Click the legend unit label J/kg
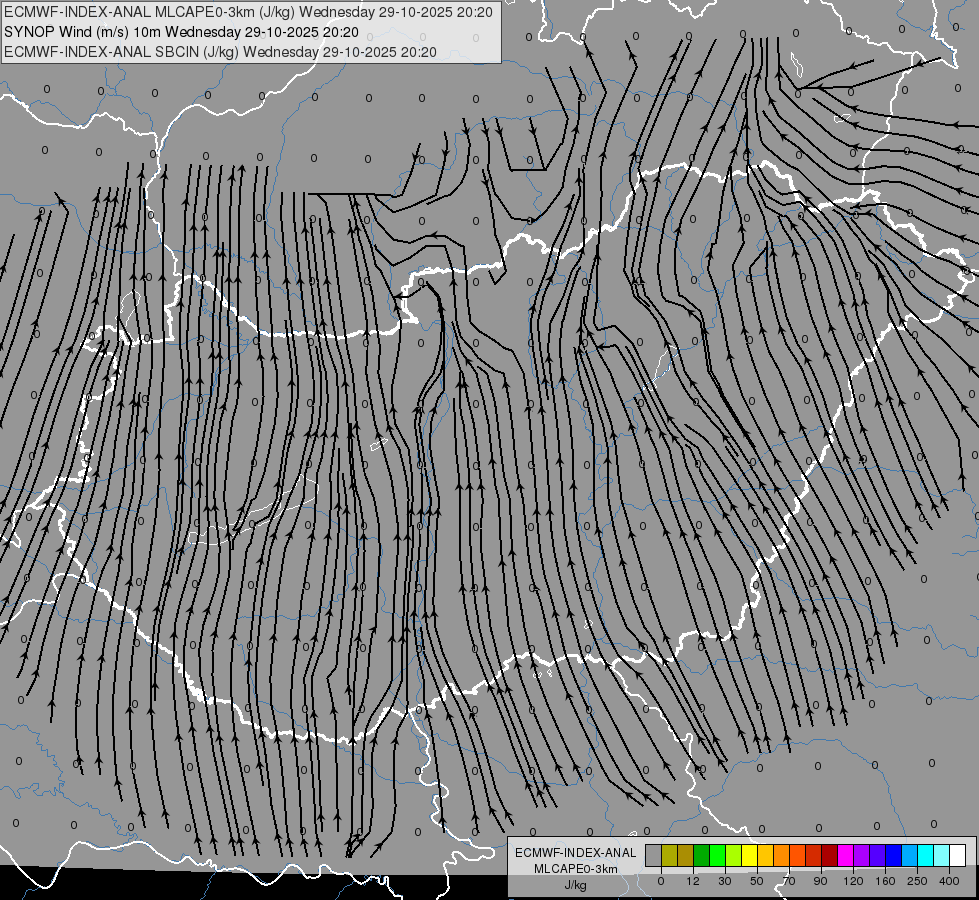The image size is (979, 900). 576,885
